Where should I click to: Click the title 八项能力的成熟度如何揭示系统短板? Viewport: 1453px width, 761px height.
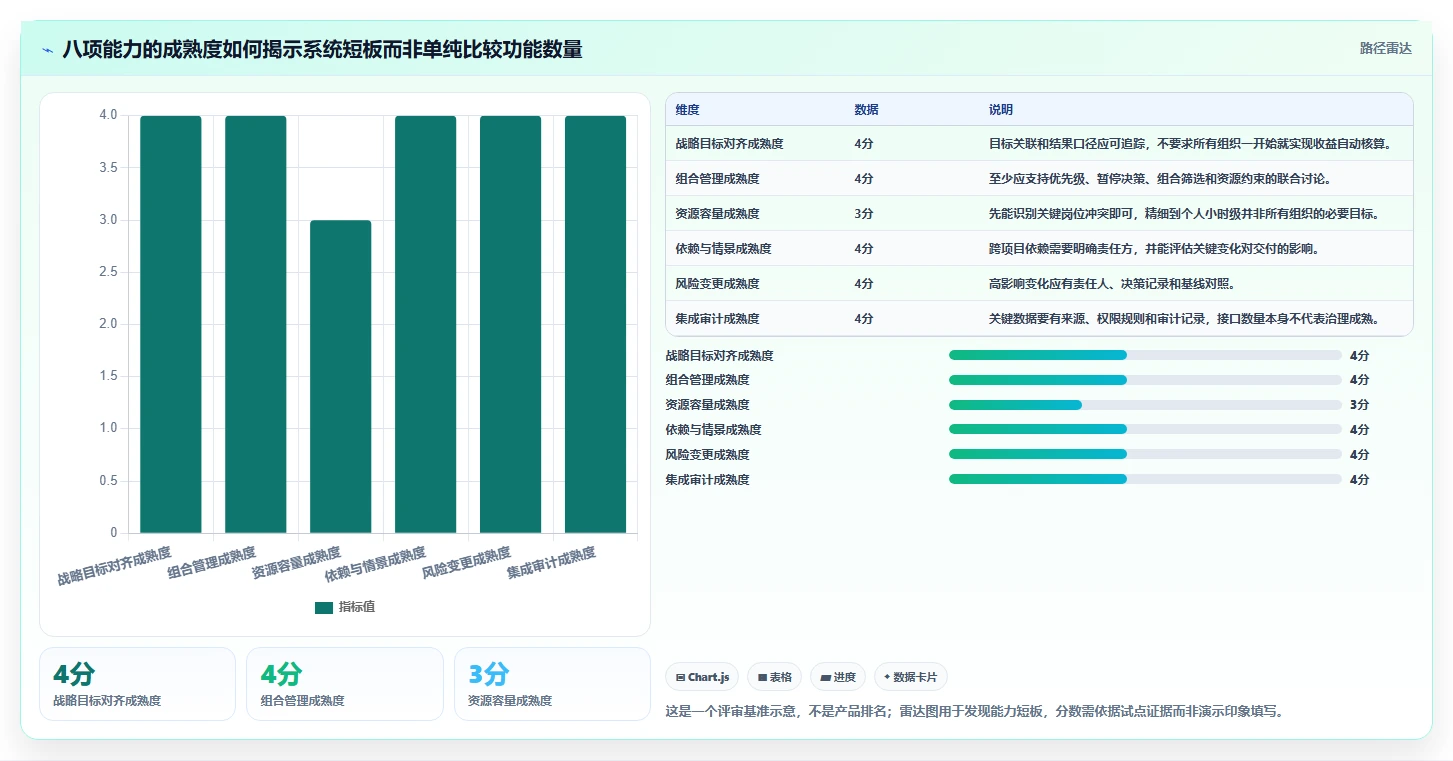322,49
